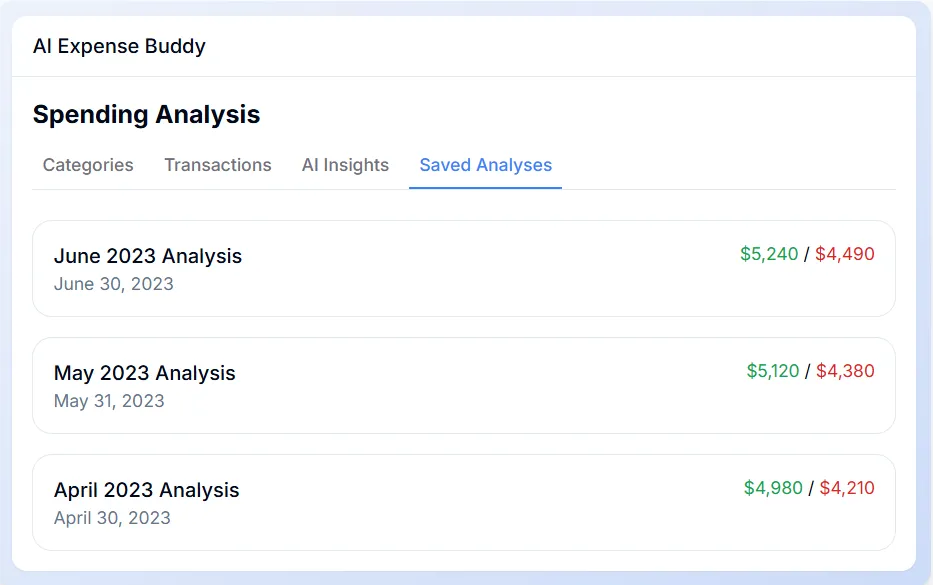
Task: Open the June 2023 Analysis card
Action: point(466,268)
